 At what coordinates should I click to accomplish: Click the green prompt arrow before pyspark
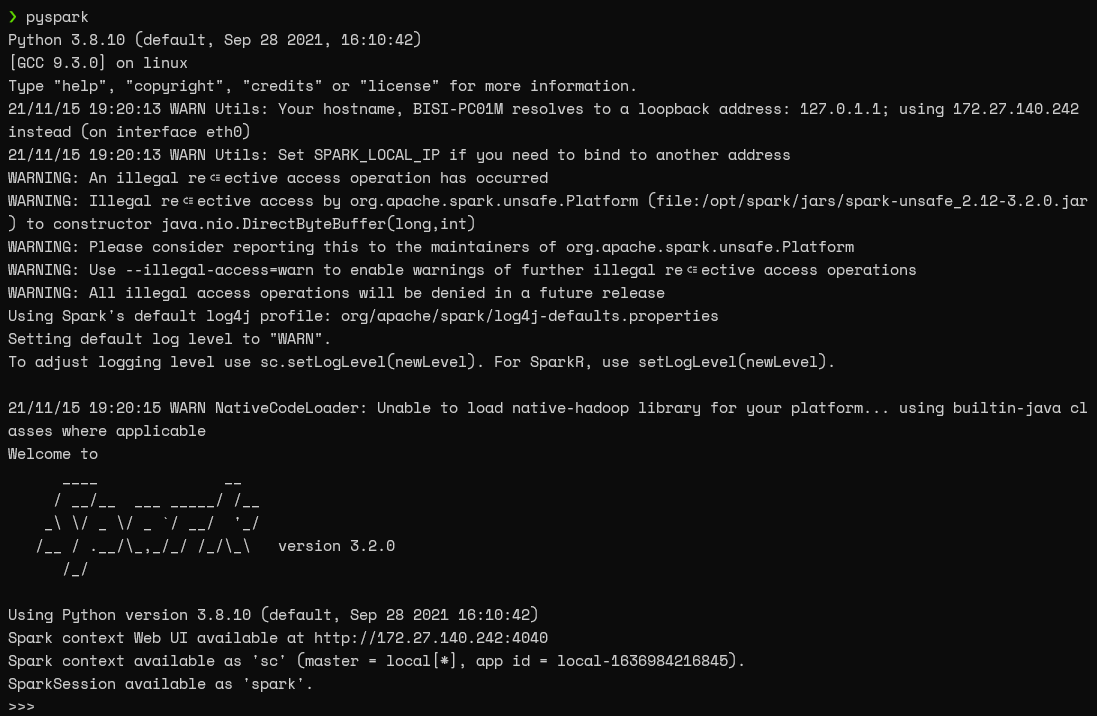click(13, 17)
